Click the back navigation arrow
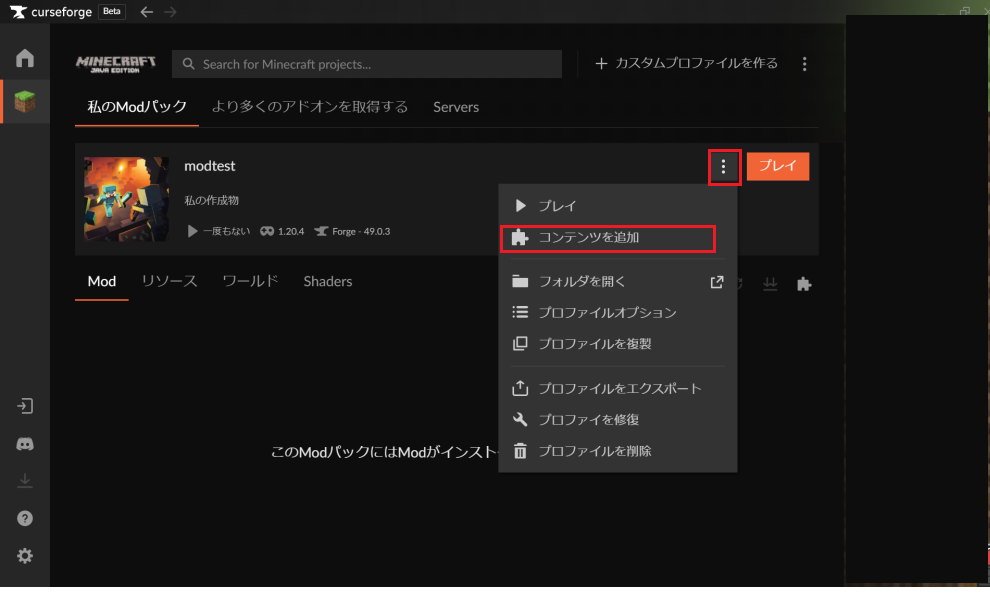The width and height of the screenshot is (990, 602). tap(147, 12)
